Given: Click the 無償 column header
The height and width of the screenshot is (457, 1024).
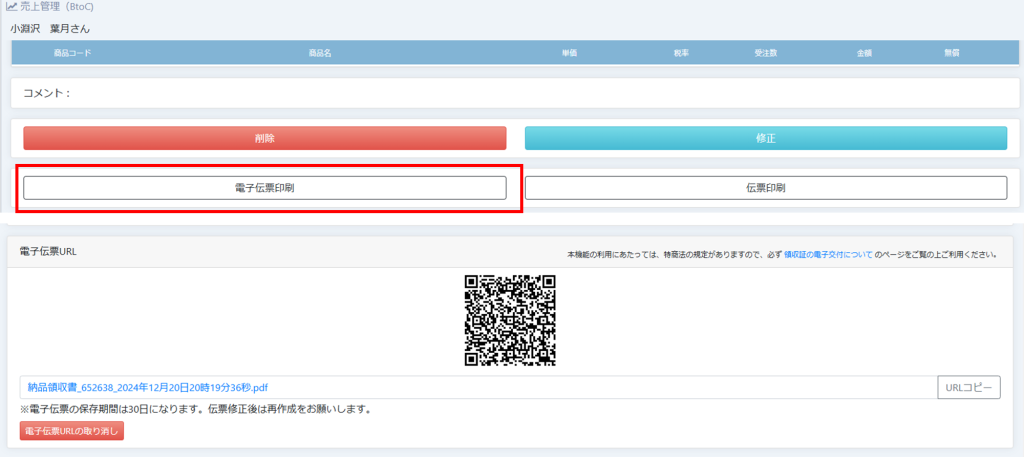Looking at the screenshot, I should tap(951, 52).
